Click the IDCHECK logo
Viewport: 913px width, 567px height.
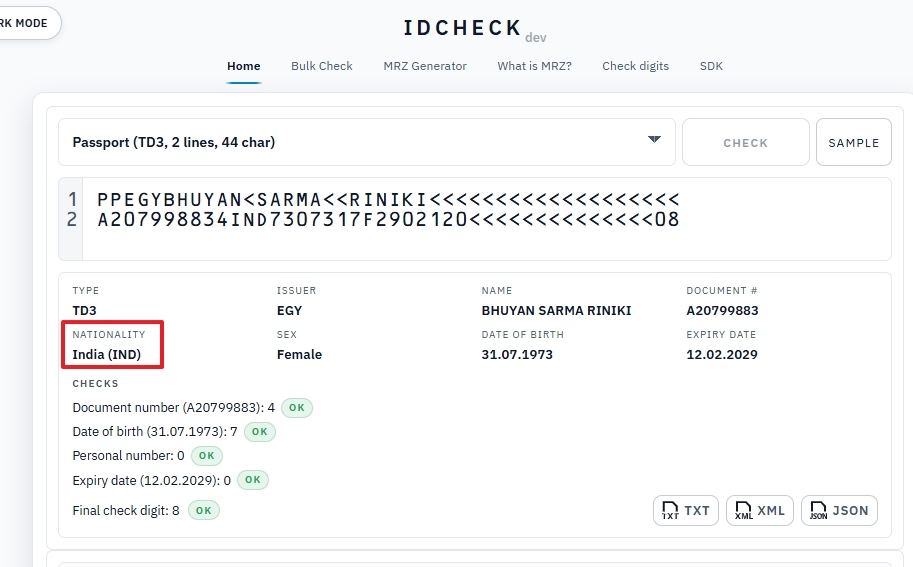[462, 28]
